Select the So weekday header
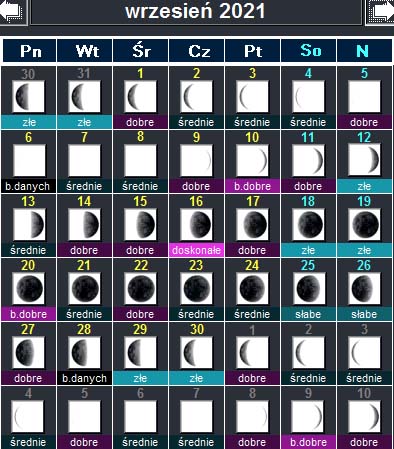 pyautogui.click(x=309, y=51)
